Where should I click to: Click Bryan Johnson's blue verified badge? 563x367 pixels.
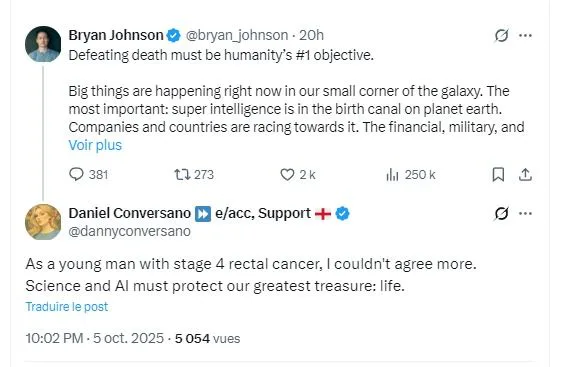174,36
